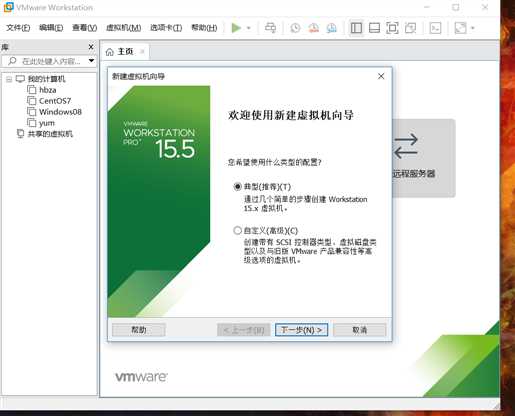Click the revert to snapshot icon
Viewport: 515px width, 416px height.
point(313,28)
